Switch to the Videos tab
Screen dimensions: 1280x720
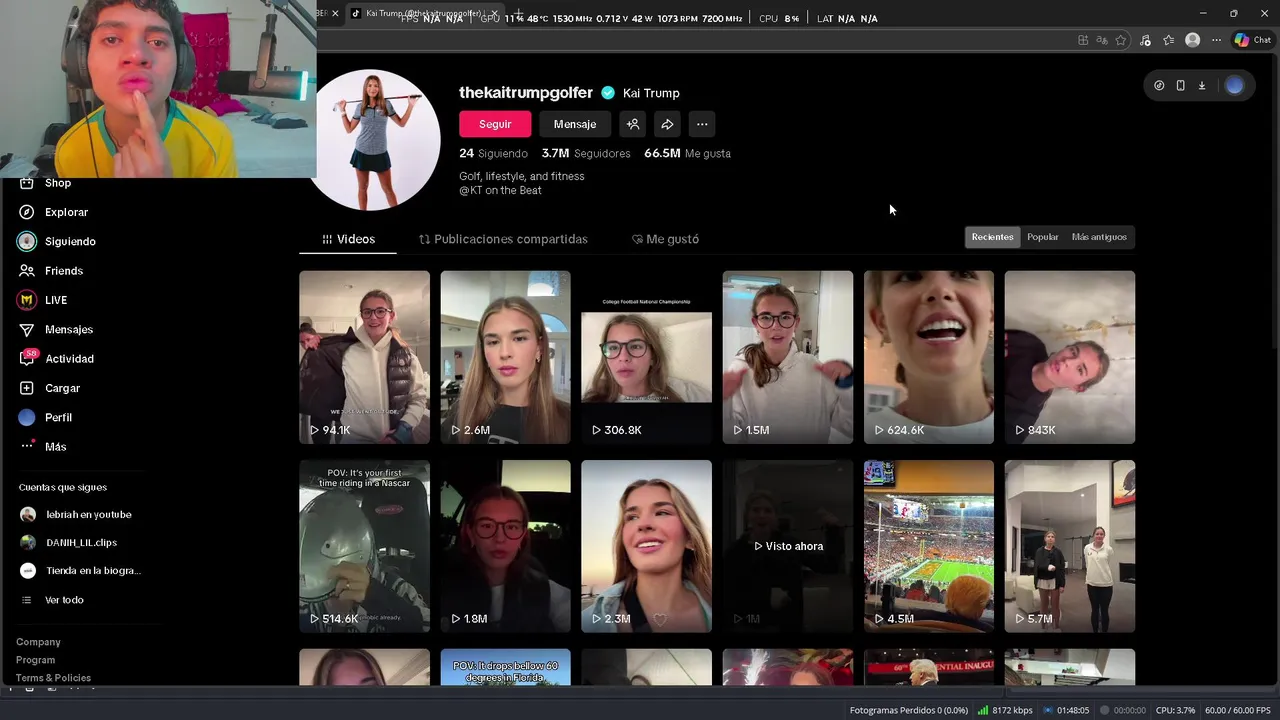point(348,239)
